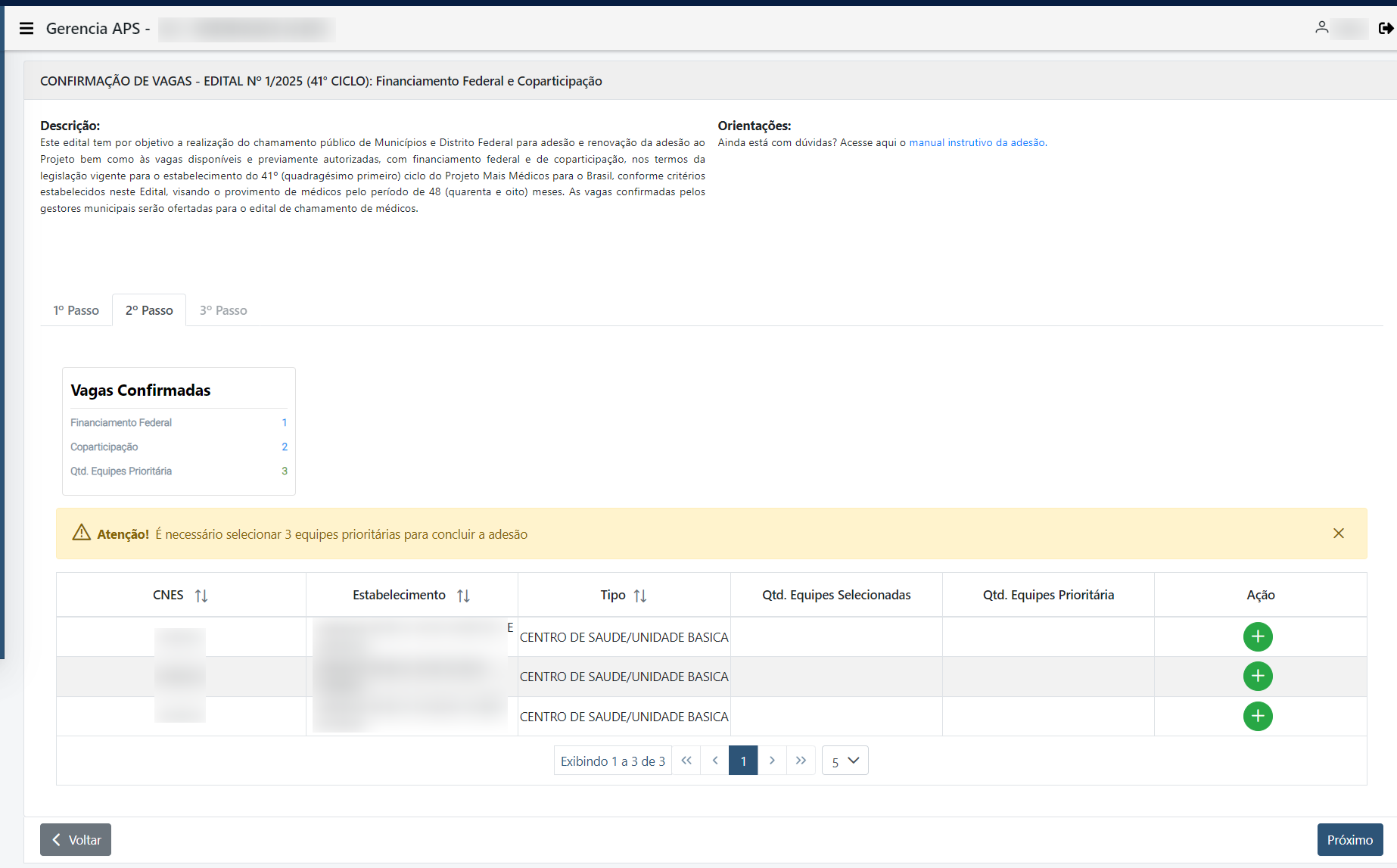Click green plus in third table row
1397x868 pixels.
coord(1258,717)
